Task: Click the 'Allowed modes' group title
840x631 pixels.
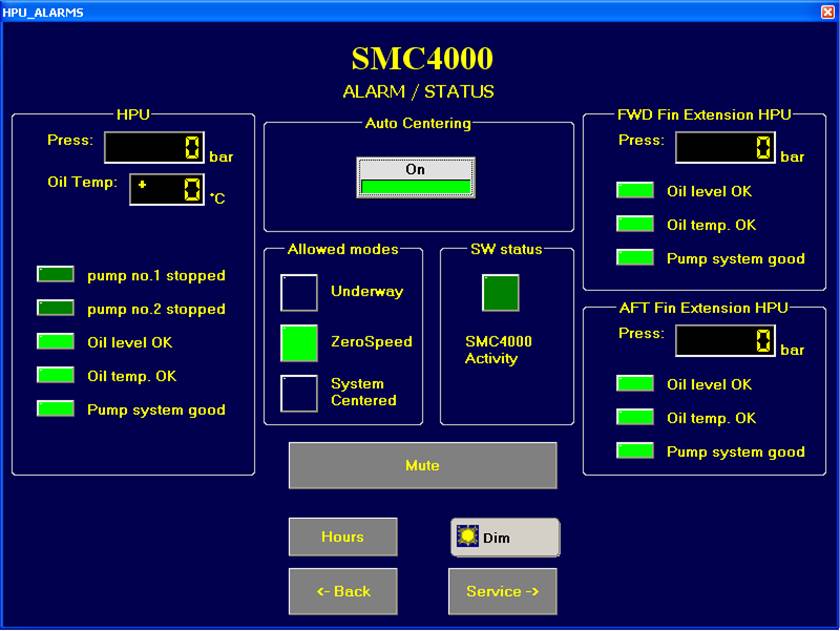Action: (343, 249)
